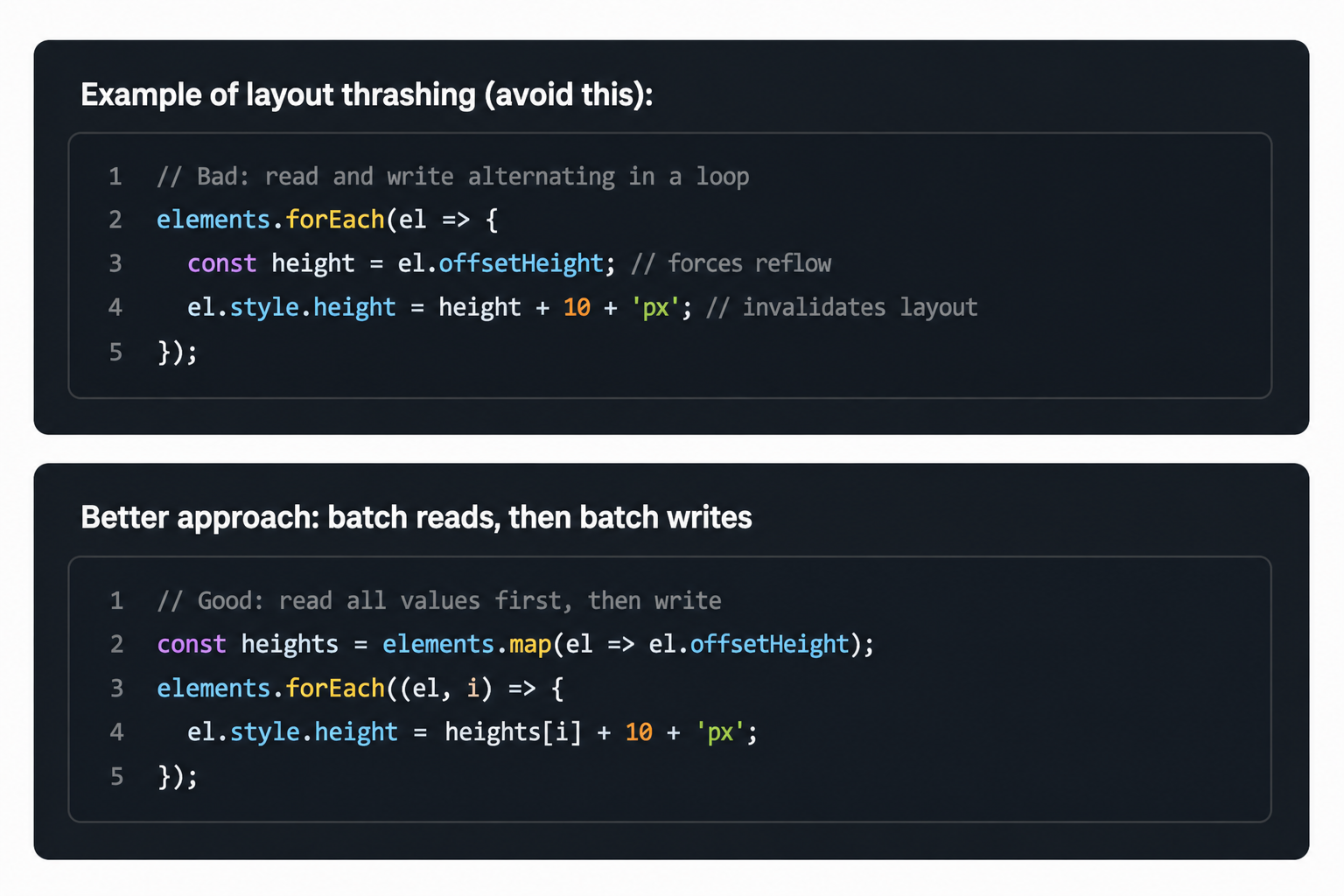Click 'el.style.height = height + 10' line
Screen dimensions: 1344x896
click(440, 307)
